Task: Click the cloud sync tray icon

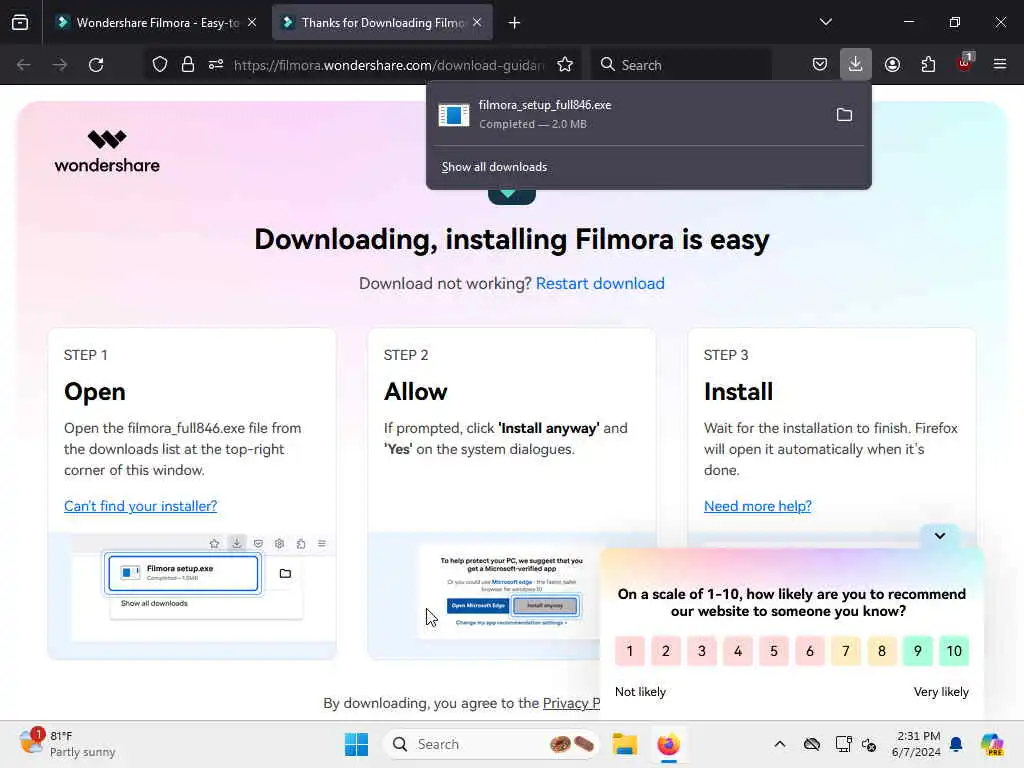Action: point(812,744)
